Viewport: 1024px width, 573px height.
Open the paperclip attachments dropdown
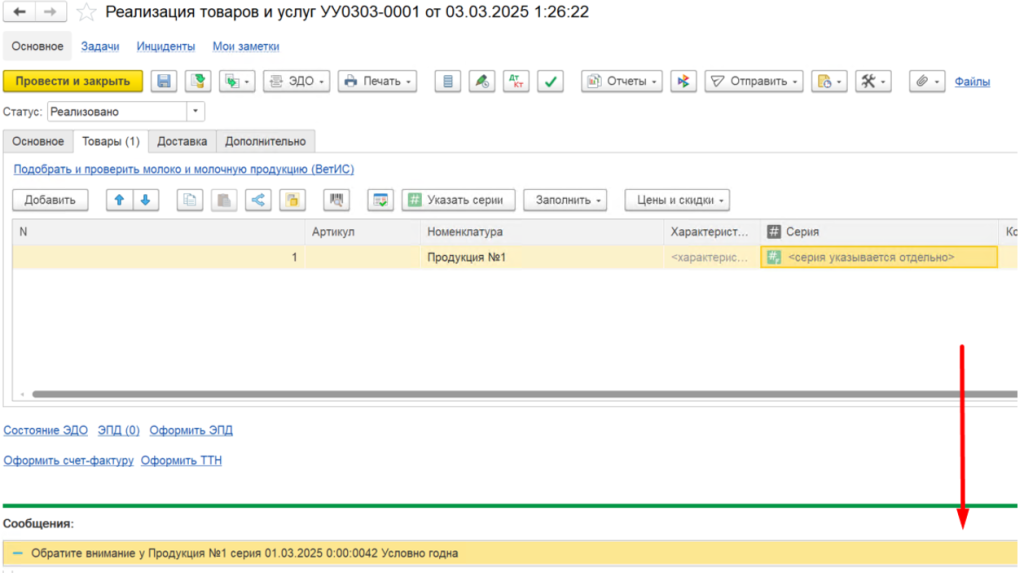tap(927, 81)
